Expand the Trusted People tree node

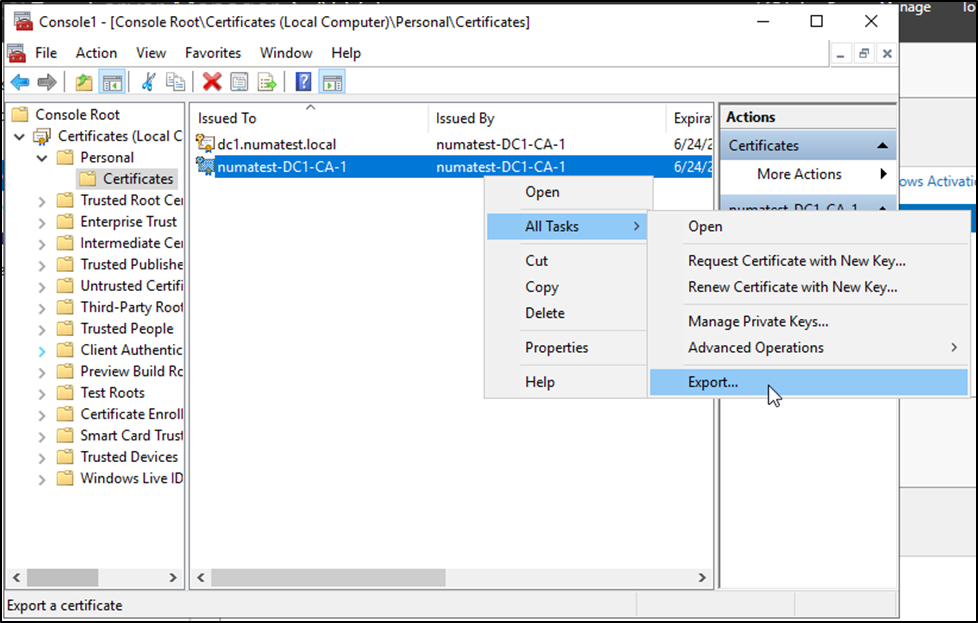pyautogui.click(x=42, y=329)
